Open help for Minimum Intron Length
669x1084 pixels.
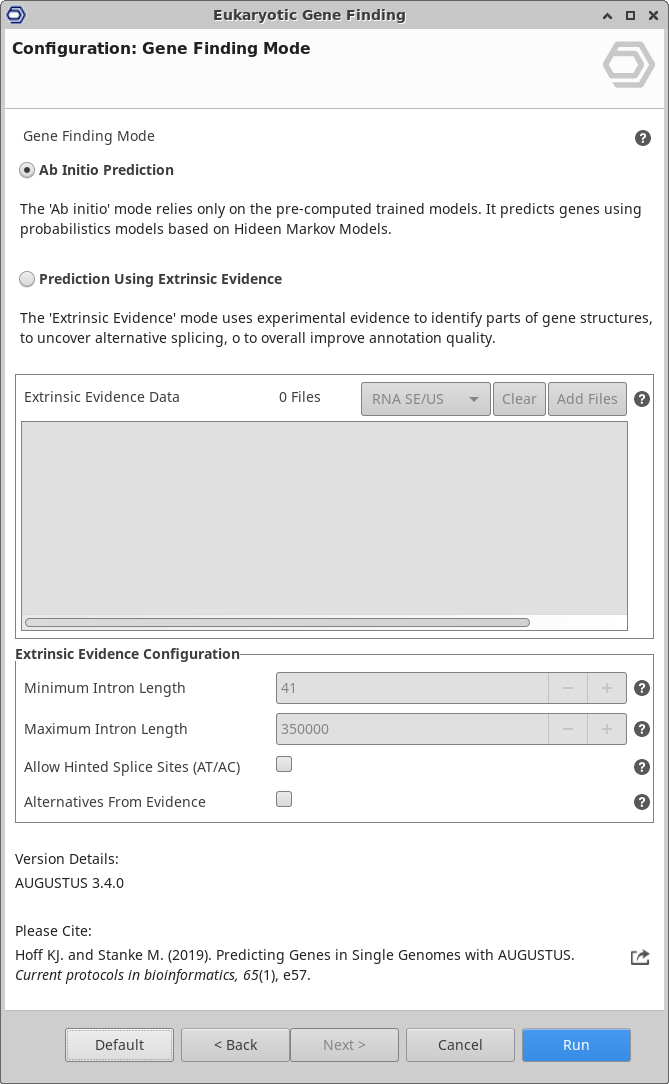point(642,688)
